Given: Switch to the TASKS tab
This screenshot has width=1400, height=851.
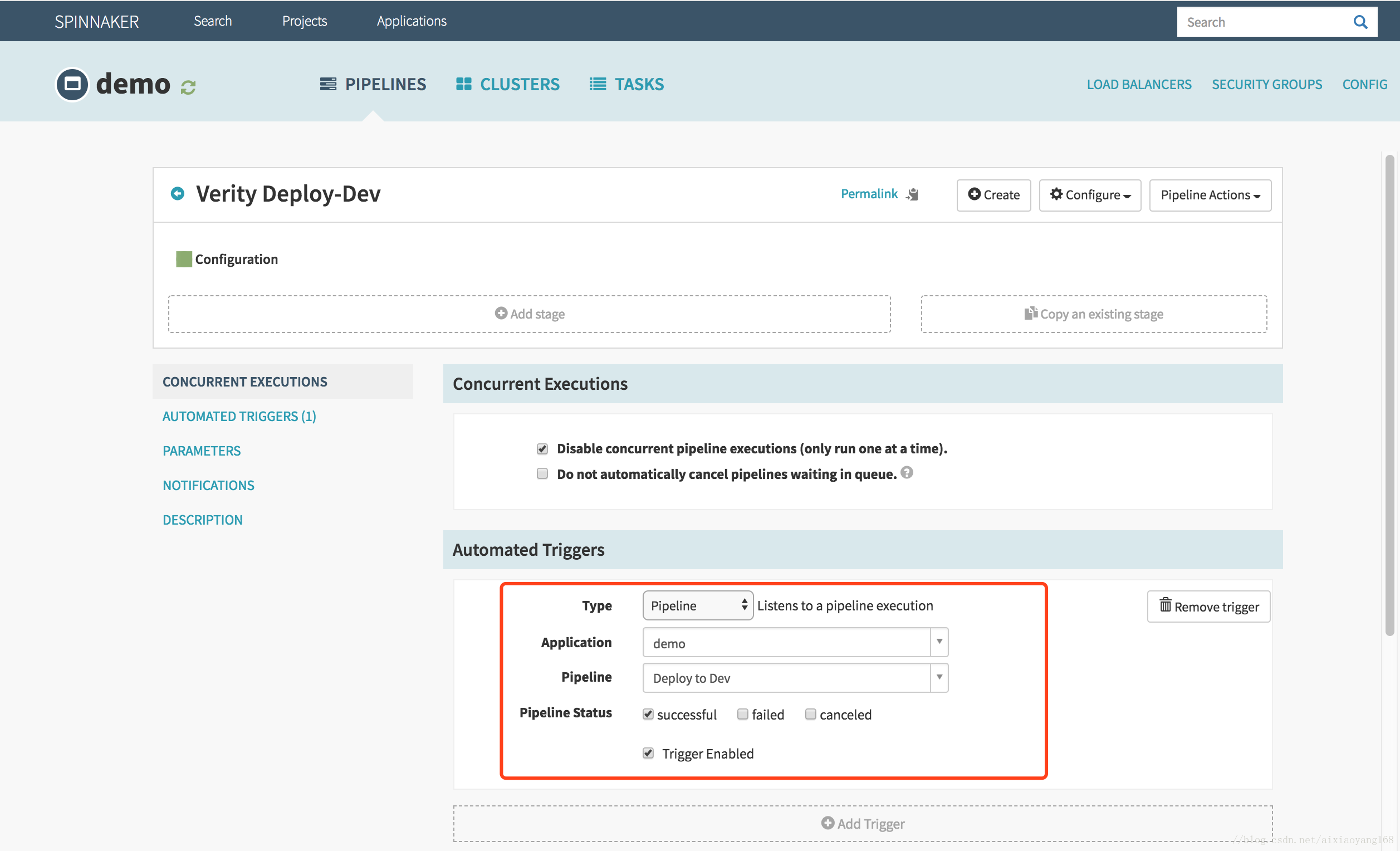Looking at the screenshot, I should click(626, 84).
